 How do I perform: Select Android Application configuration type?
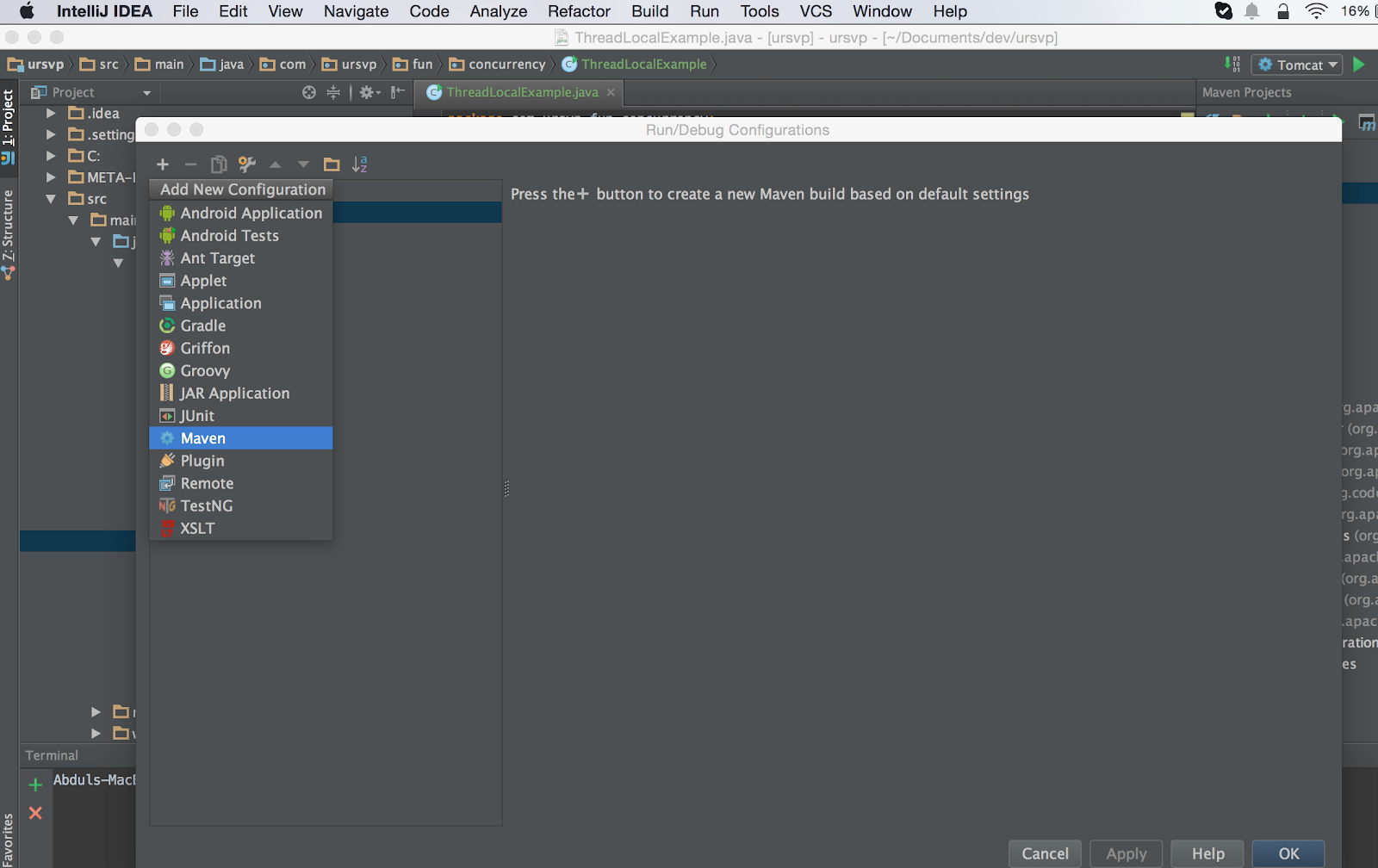point(241,213)
